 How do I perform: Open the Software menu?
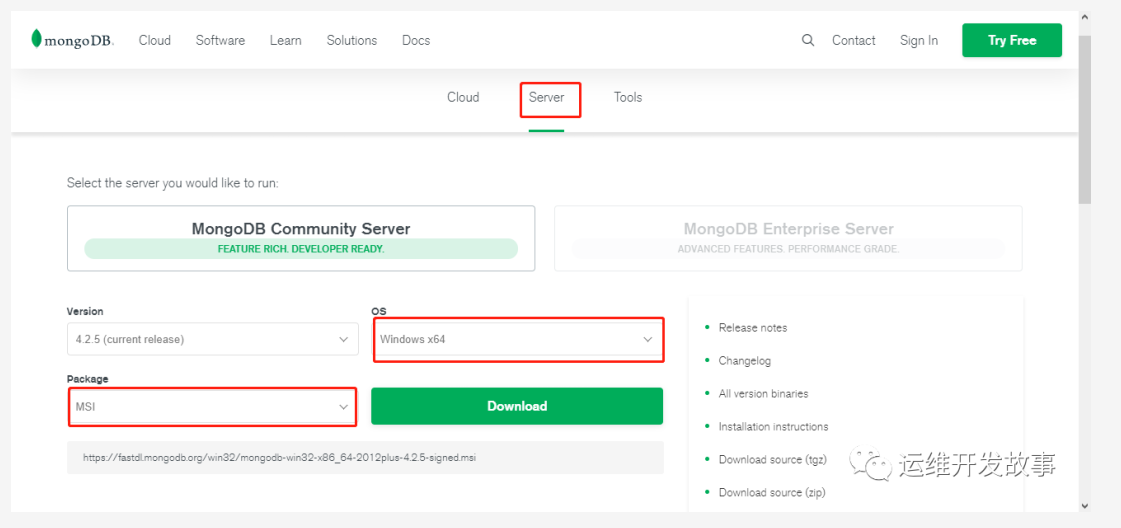(x=220, y=40)
